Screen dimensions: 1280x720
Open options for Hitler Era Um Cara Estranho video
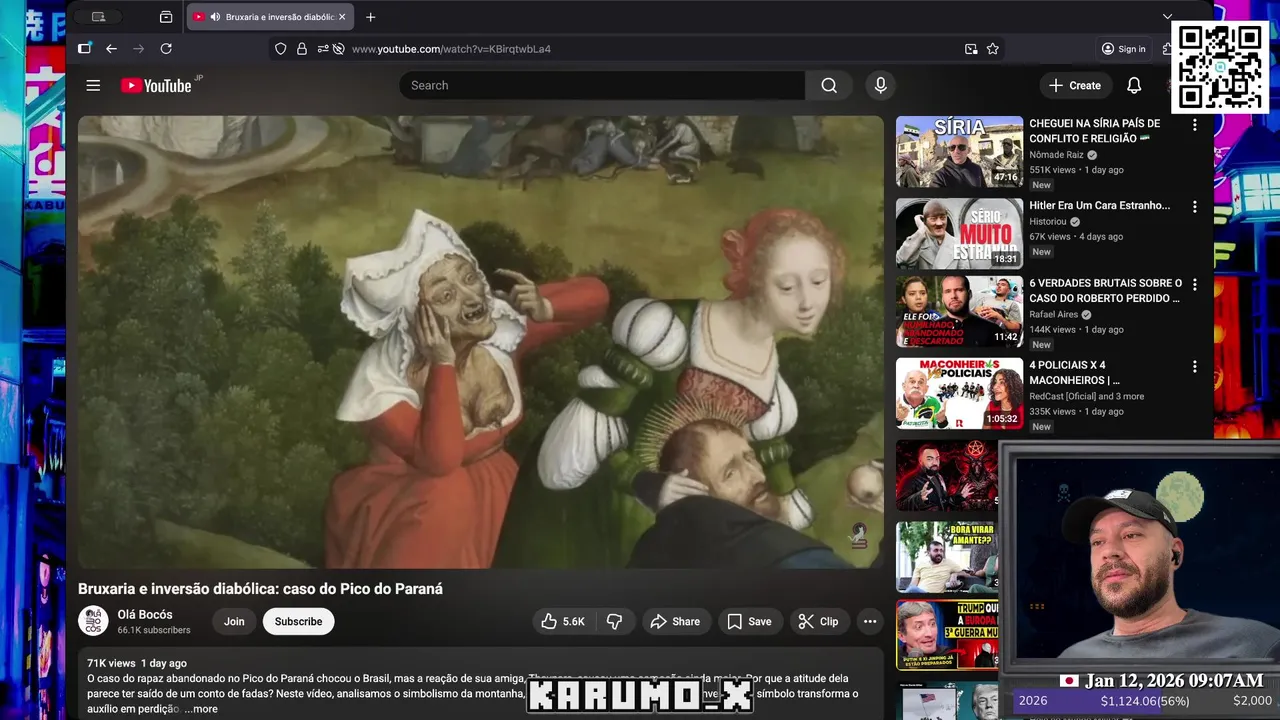[1194, 207]
